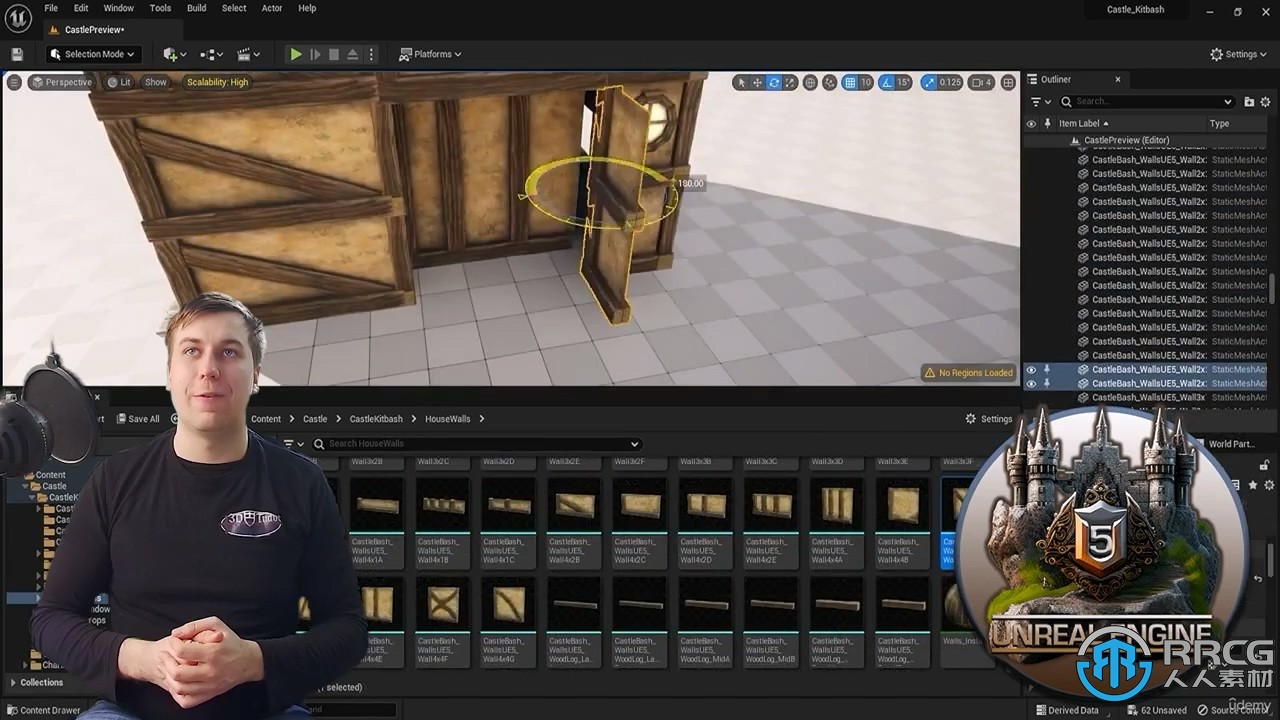Open the Tools menu

click(160, 8)
